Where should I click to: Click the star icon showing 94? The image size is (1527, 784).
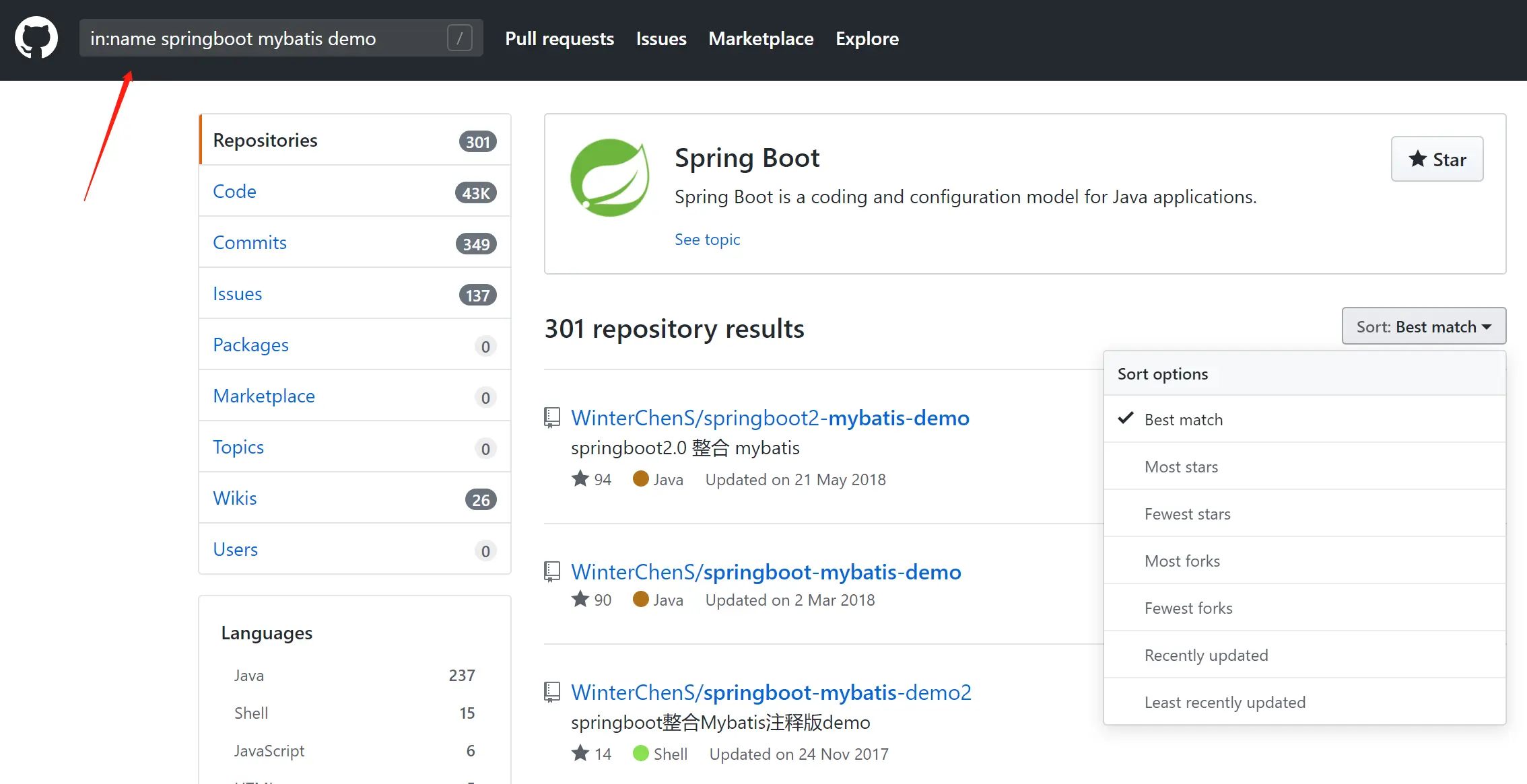click(x=580, y=479)
